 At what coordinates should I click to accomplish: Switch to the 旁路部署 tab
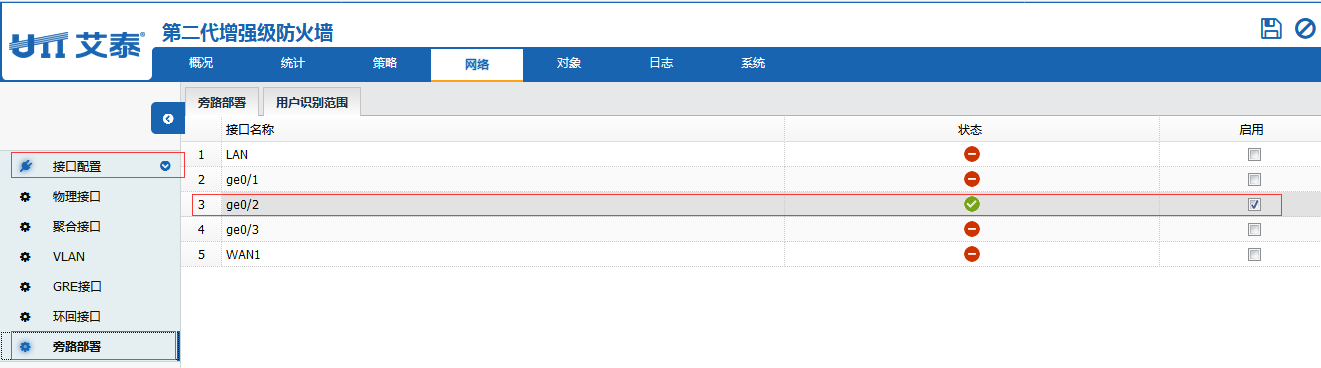(222, 102)
